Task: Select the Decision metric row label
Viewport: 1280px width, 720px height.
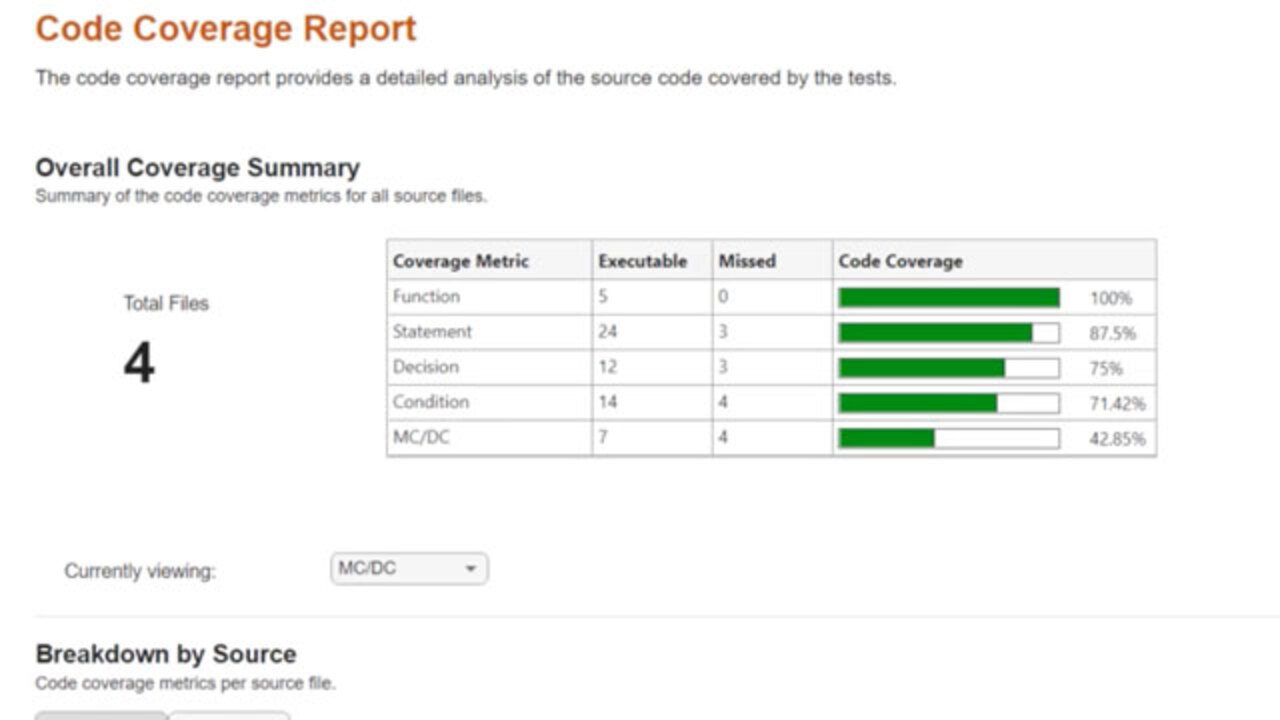Action: coord(426,367)
